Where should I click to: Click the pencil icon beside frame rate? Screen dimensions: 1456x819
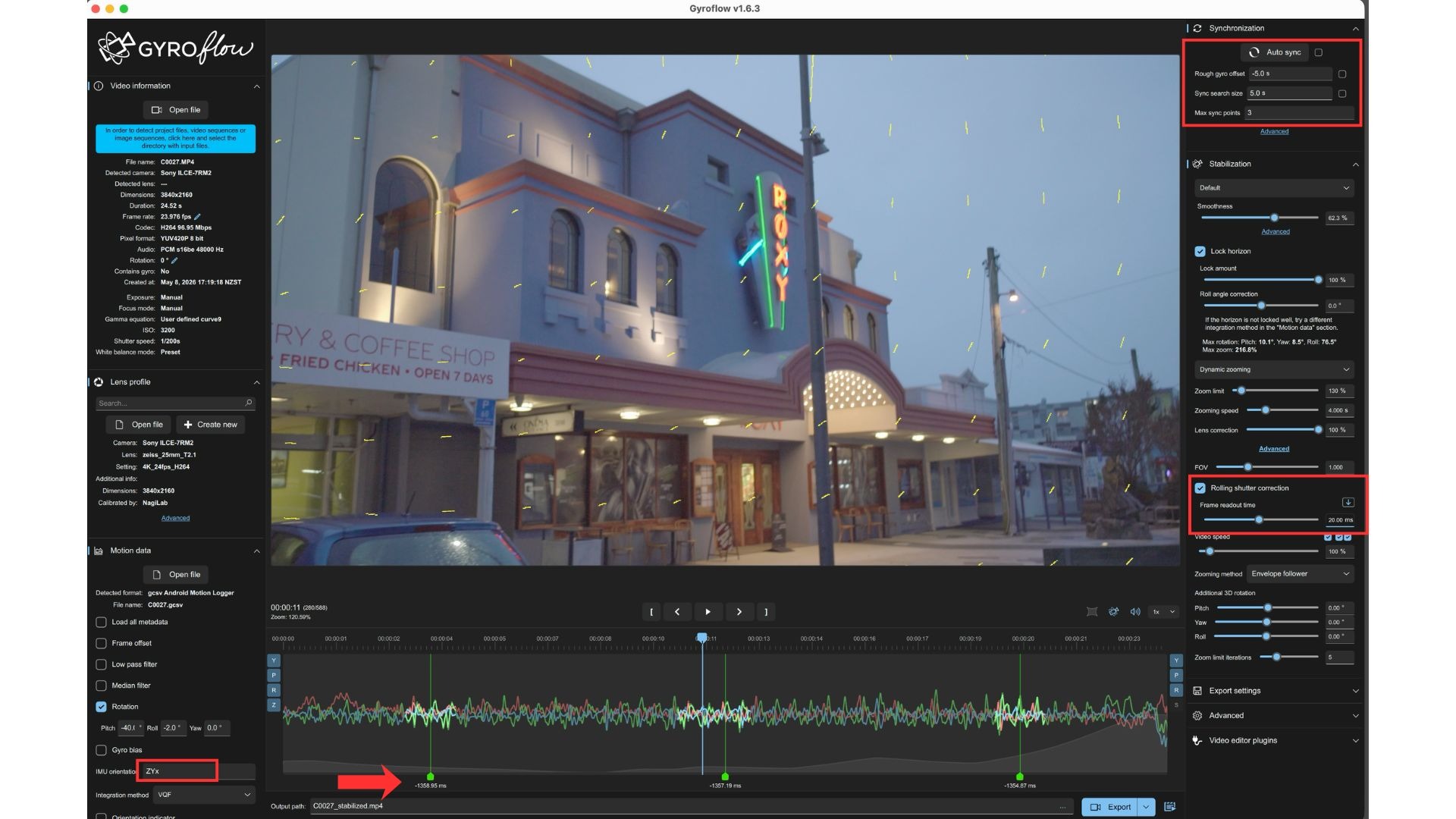[x=197, y=217]
